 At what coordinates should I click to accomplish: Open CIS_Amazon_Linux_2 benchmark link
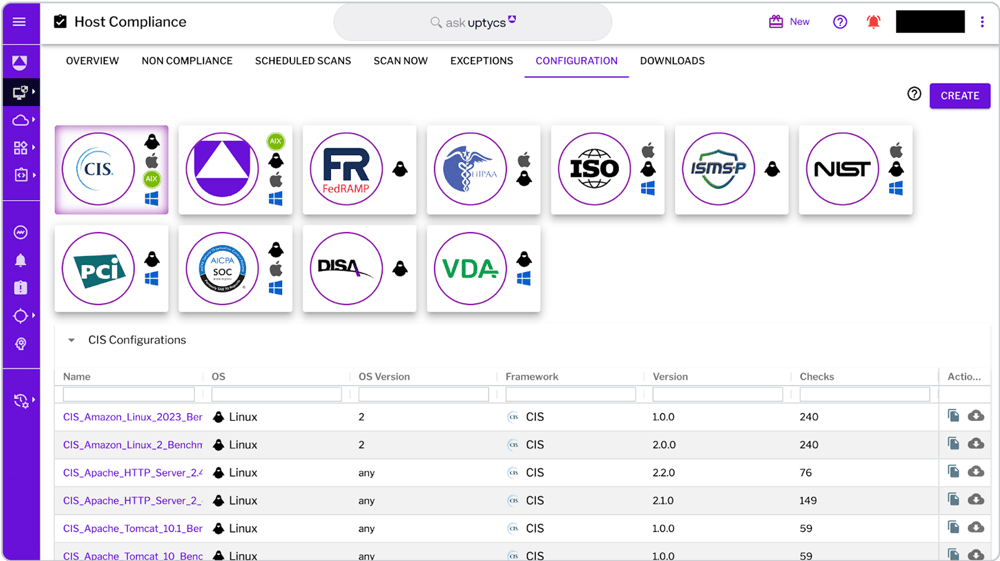point(133,445)
